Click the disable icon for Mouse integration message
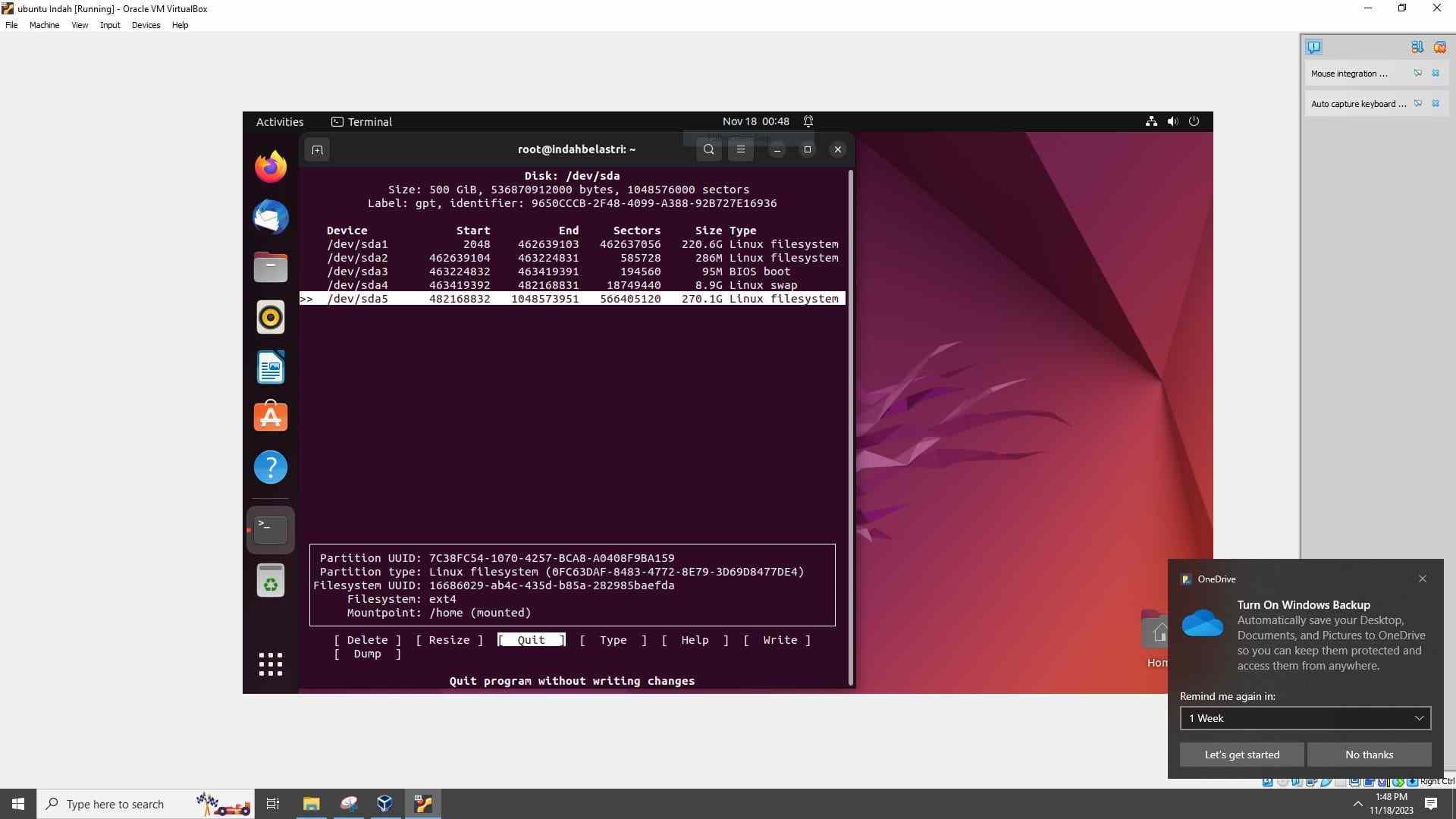1456x819 pixels. (x=1417, y=74)
